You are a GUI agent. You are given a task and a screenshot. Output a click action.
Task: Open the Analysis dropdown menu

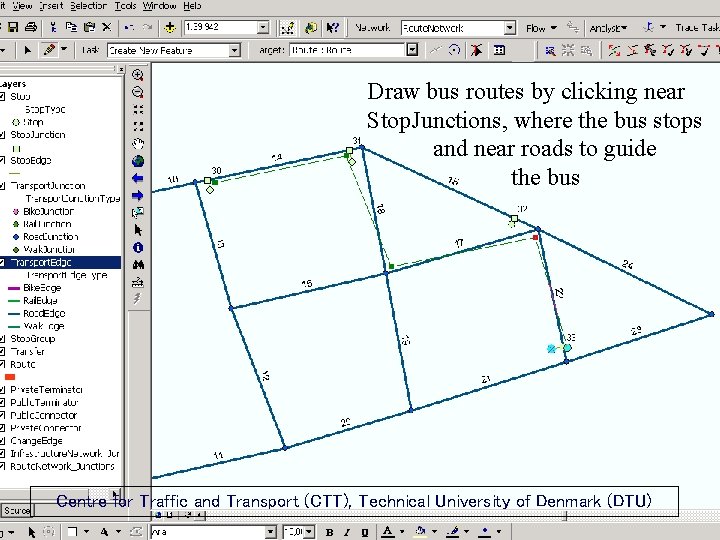pos(608,28)
